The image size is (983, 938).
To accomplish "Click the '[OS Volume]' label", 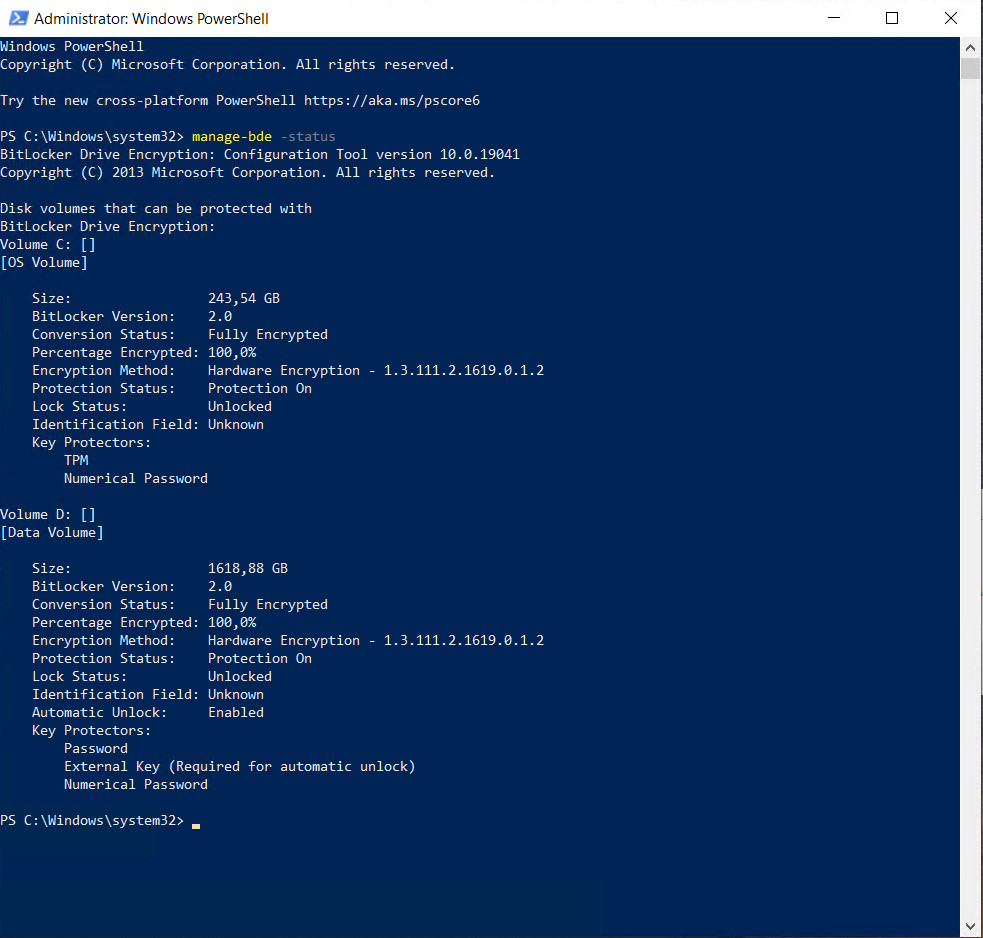I will (44, 262).
